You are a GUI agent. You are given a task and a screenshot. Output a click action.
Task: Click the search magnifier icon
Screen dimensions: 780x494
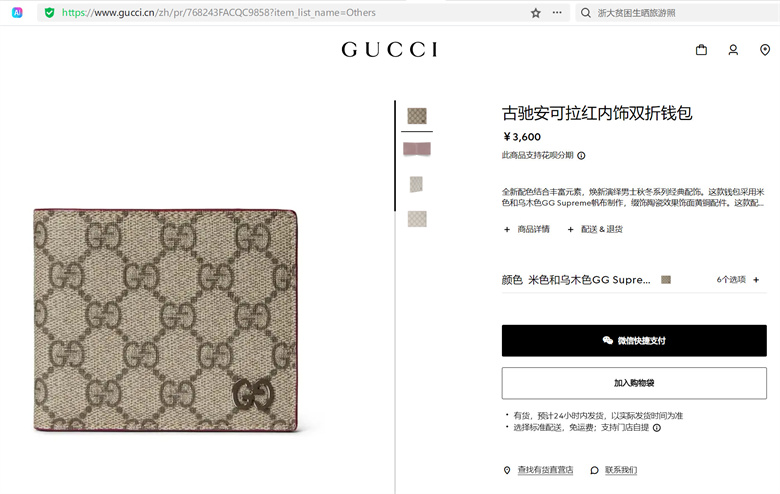coord(586,12)
